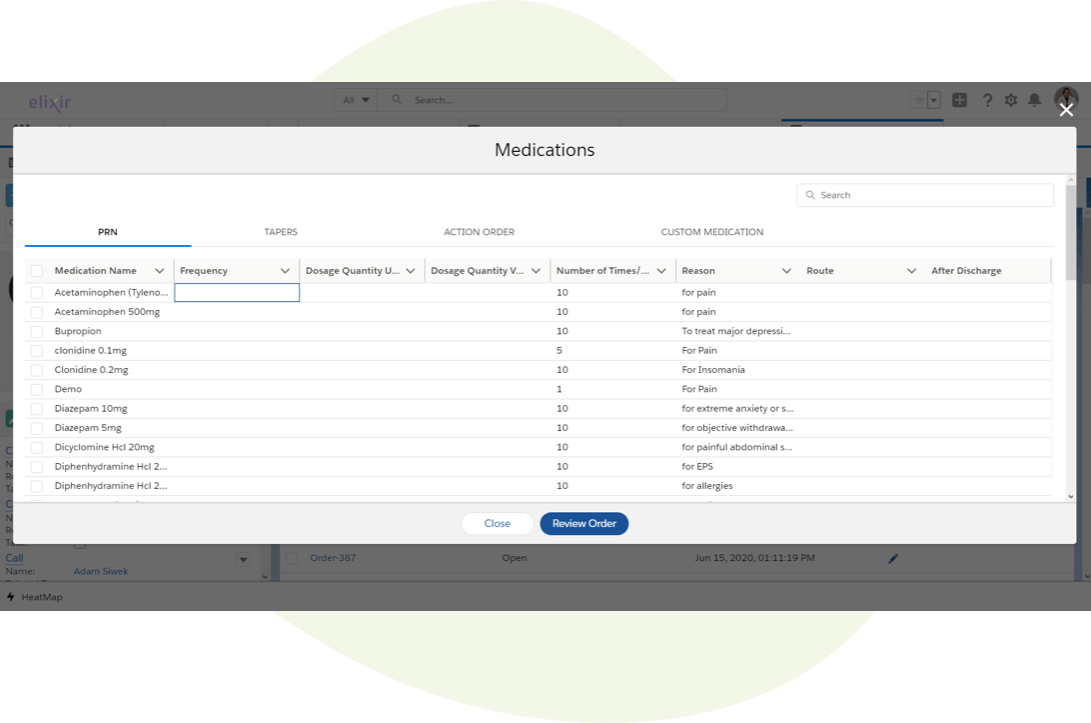
Task: Toggle the select-all header checkbox
Action: click(x=37, y=271)
